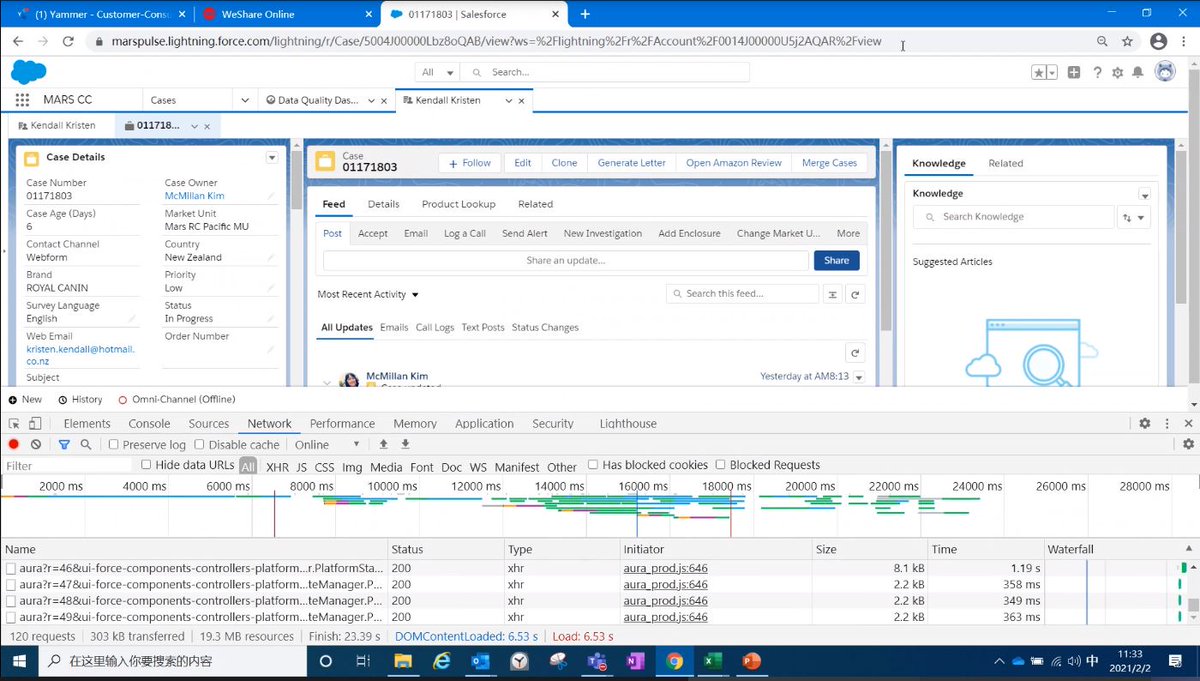Screen dimensions: 1200x681
Task: Open Salesforce Favorites star
Action: coord(1039,72)
